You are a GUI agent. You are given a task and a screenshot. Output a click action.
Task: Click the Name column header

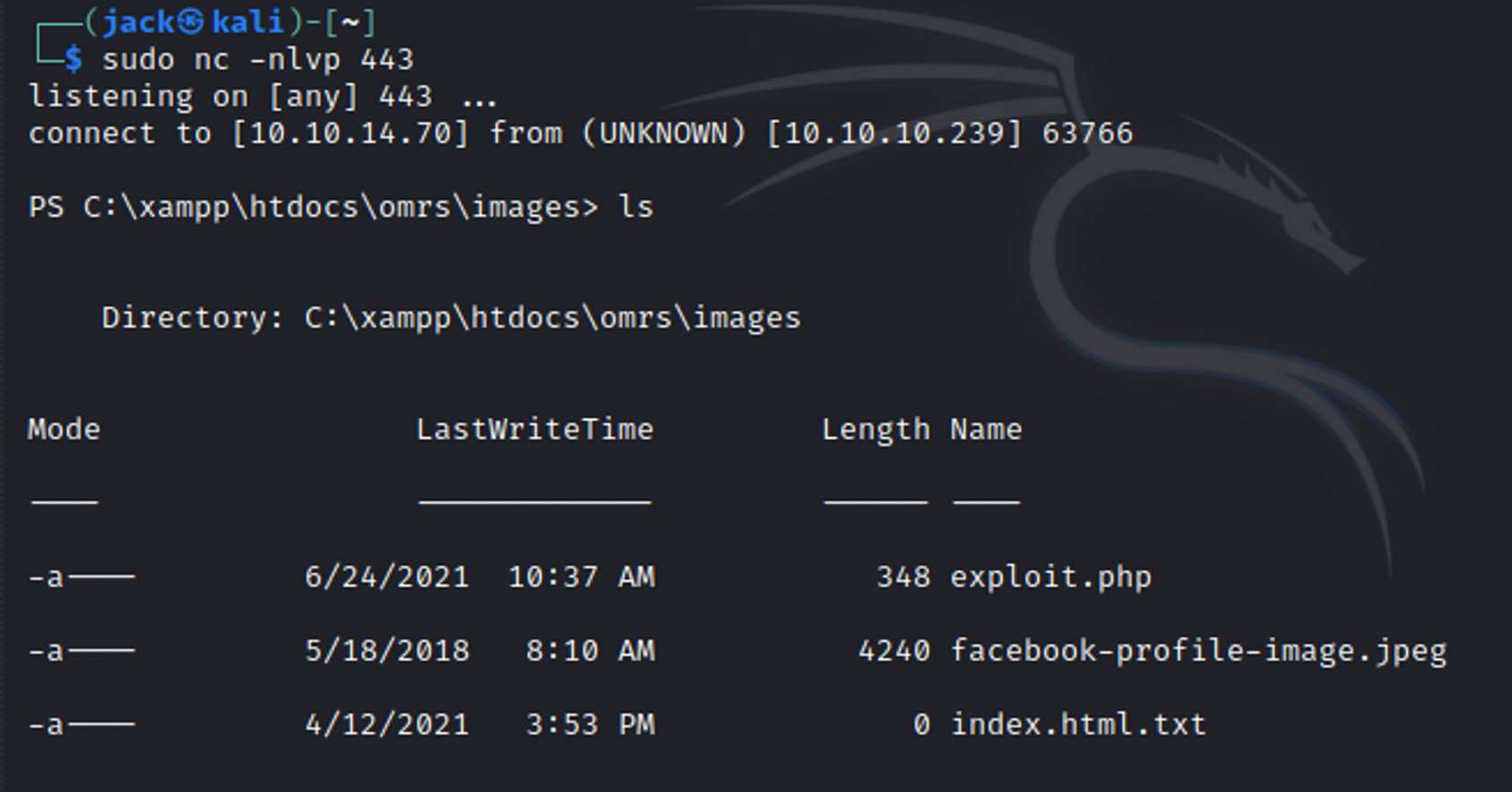pos(986,429)
